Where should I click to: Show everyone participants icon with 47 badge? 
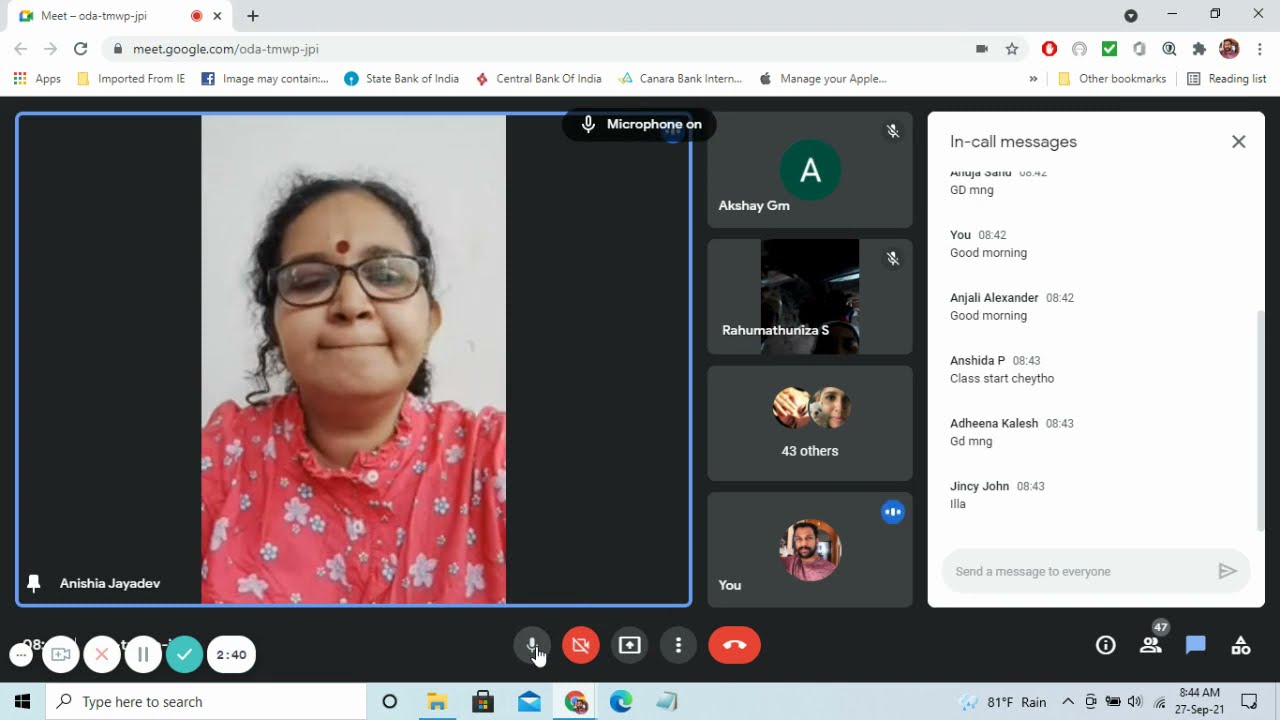1151,645
